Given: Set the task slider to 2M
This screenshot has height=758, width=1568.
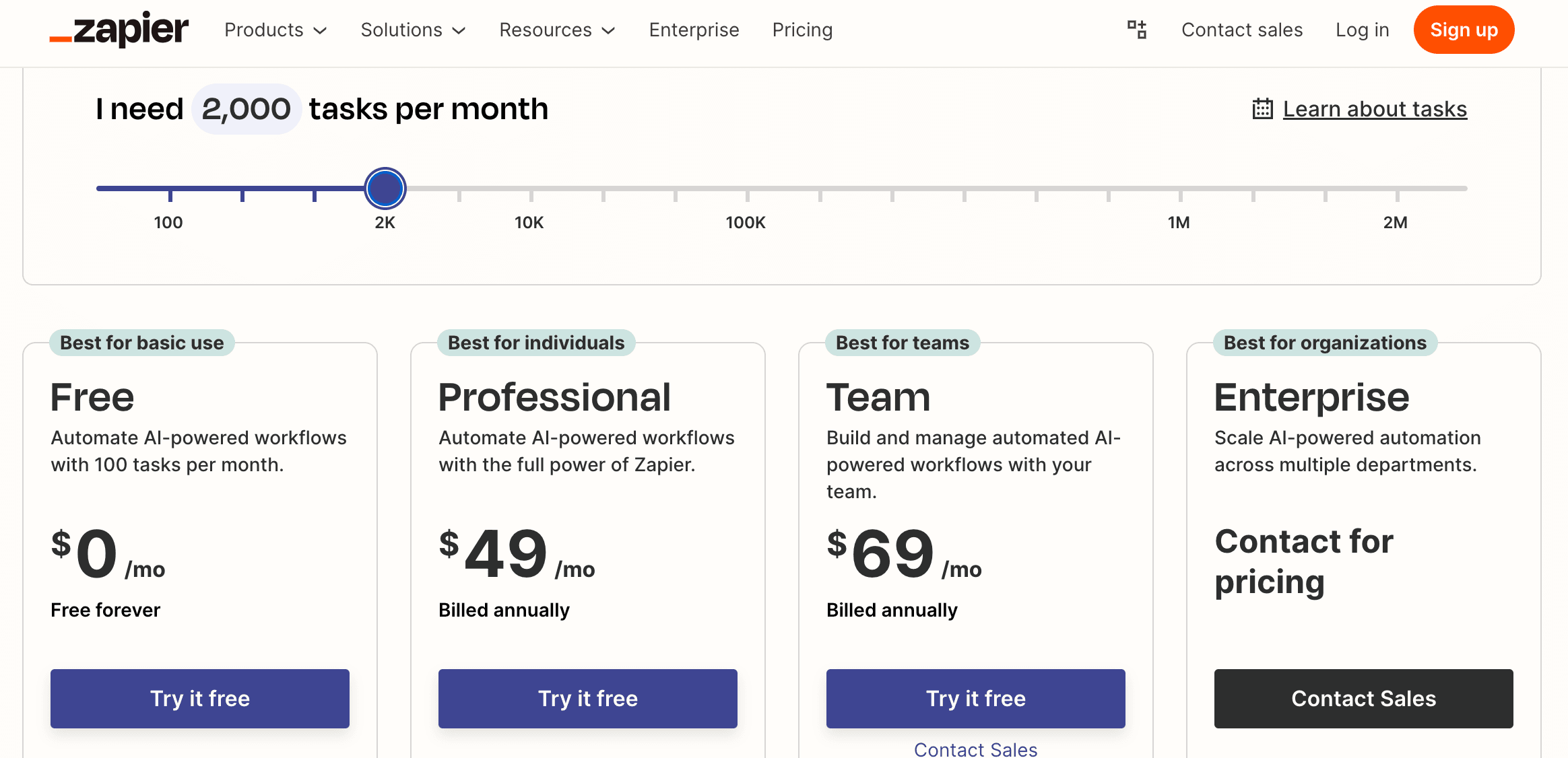Looking at the screenshot, I should pos(1397,188).
